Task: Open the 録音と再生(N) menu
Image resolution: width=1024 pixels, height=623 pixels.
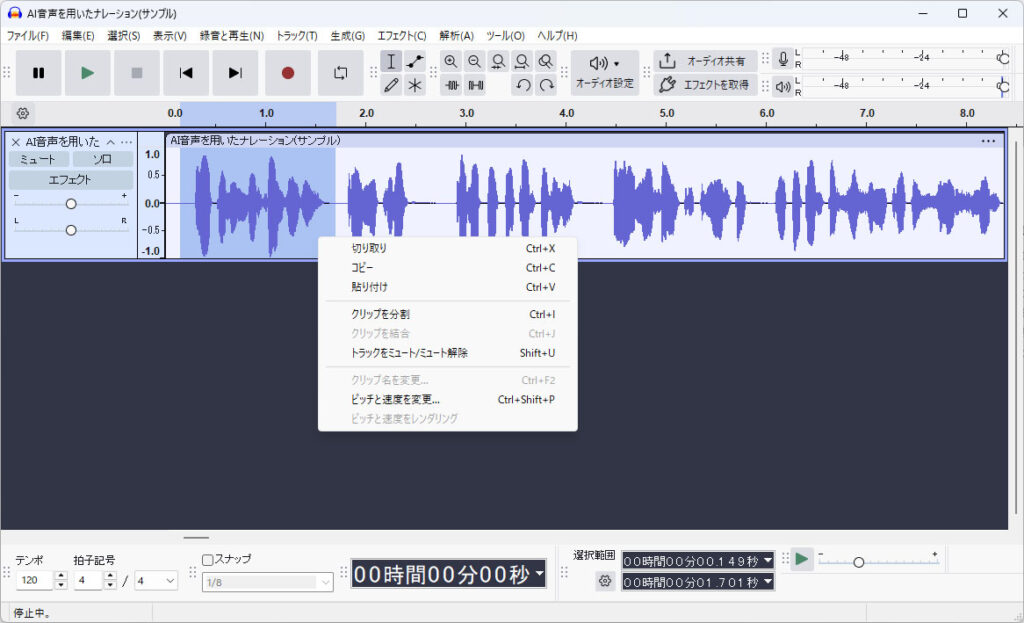Action: tap(232, 36)
